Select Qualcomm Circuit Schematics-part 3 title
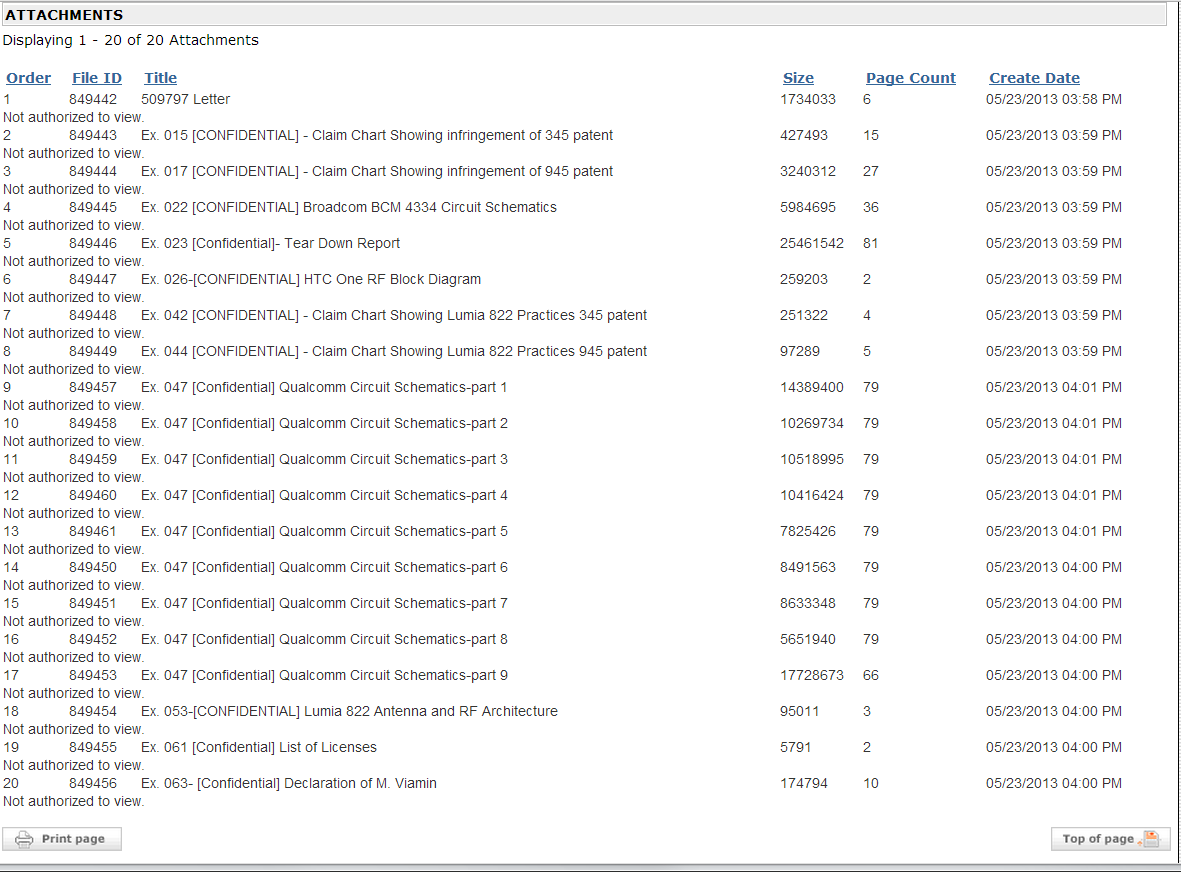 pyautogui.click(x=324, y=459)
